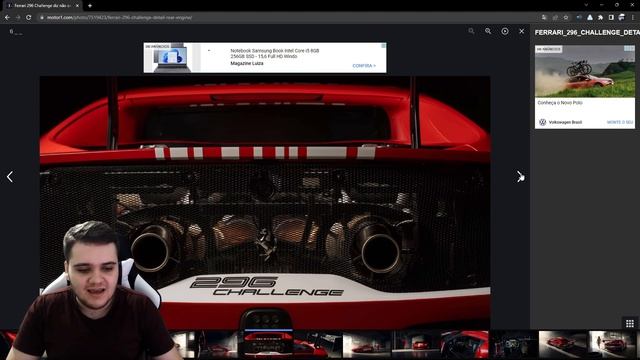This screenshot has height=360, width=640.
Task: Open the browser profile avatar
Action: coord(622,18)
